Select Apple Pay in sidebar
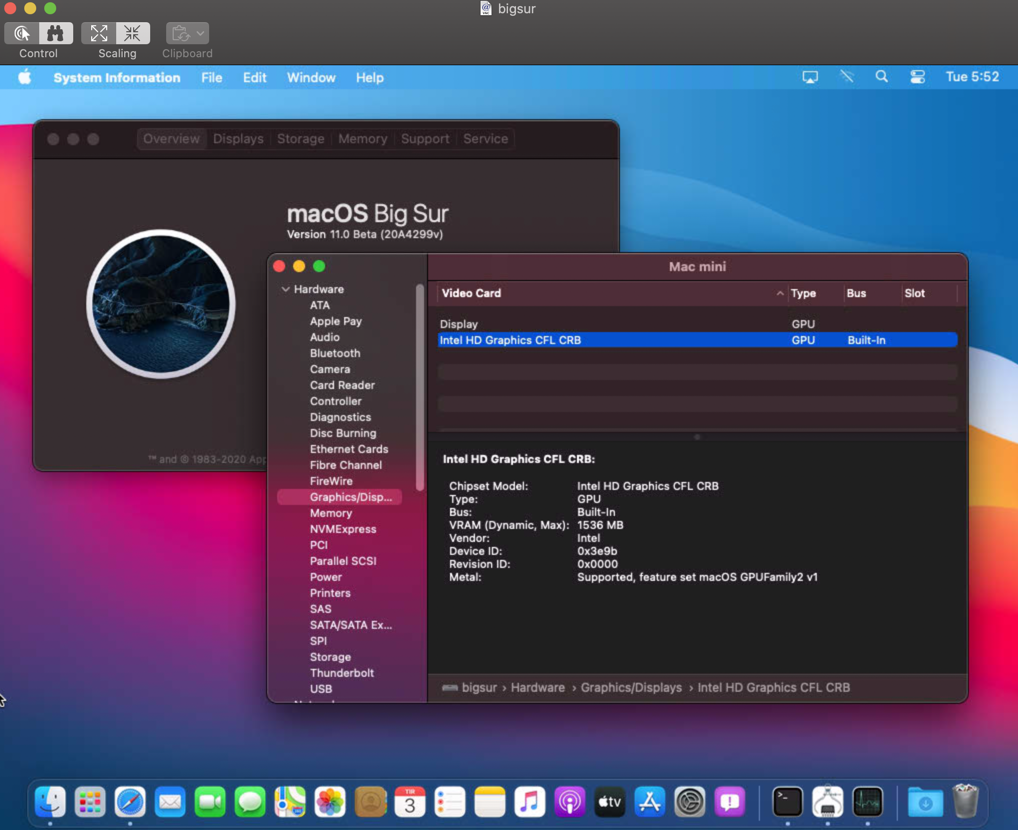This screenshot has height=830, width=1018. (336, 321)
